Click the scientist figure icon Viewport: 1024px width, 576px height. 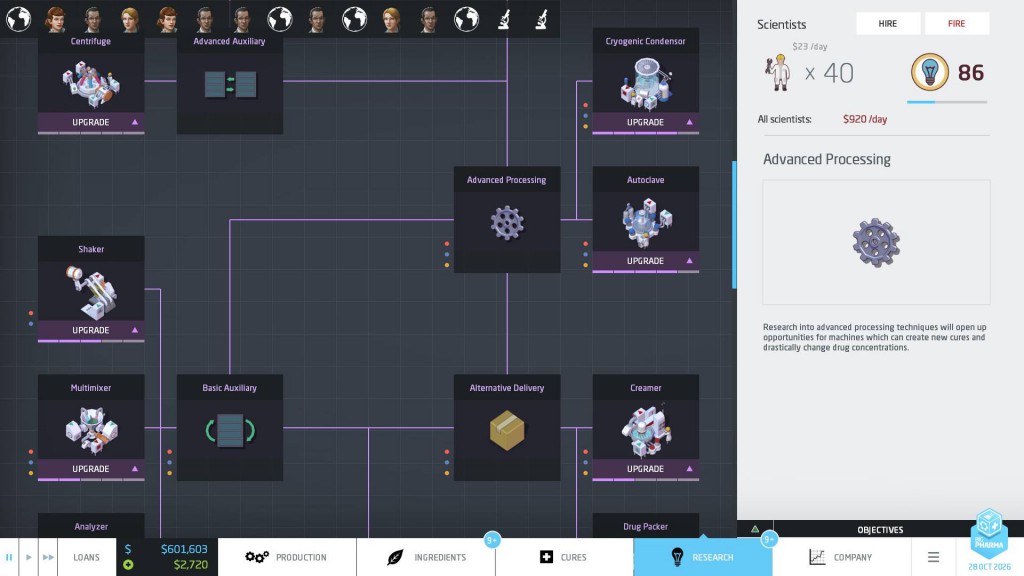pyautogui.click(x=778, y=72)
